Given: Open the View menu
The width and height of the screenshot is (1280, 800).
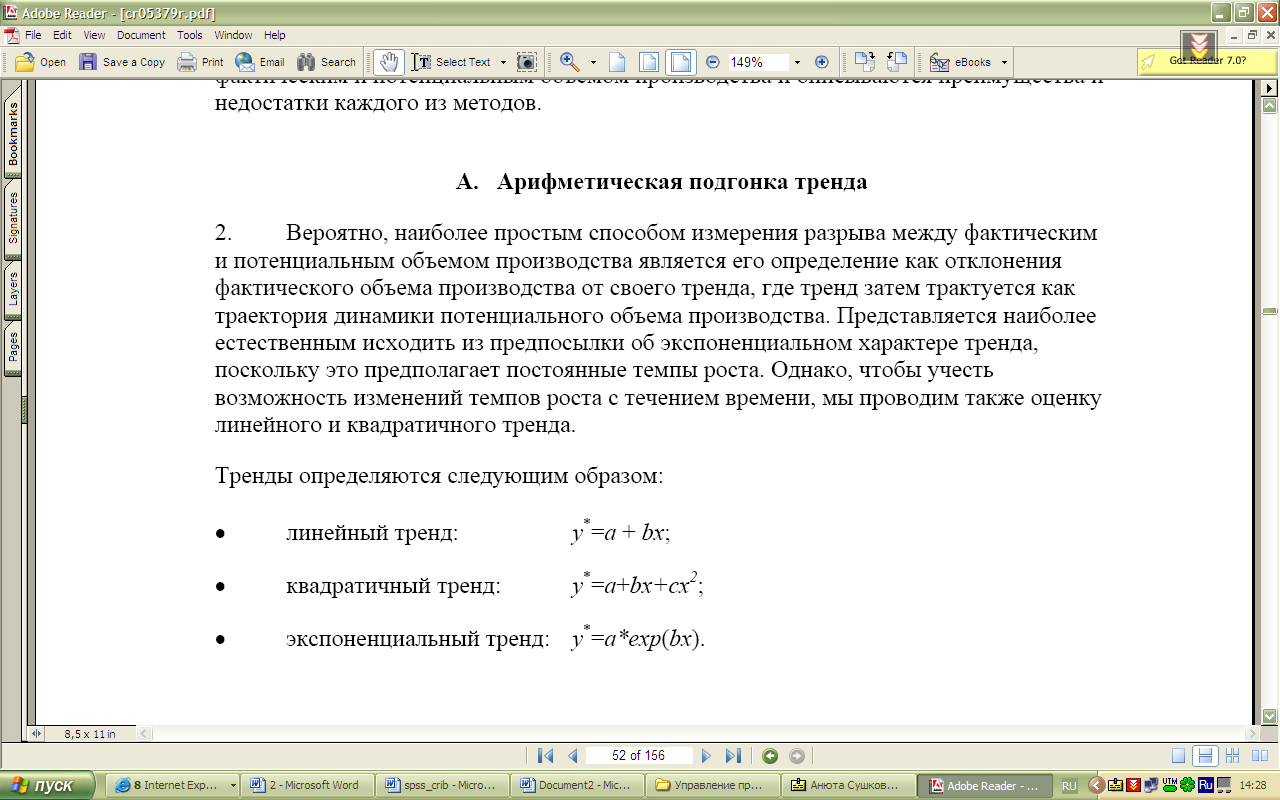Looking at the screenshot, I should pos(94,35).
